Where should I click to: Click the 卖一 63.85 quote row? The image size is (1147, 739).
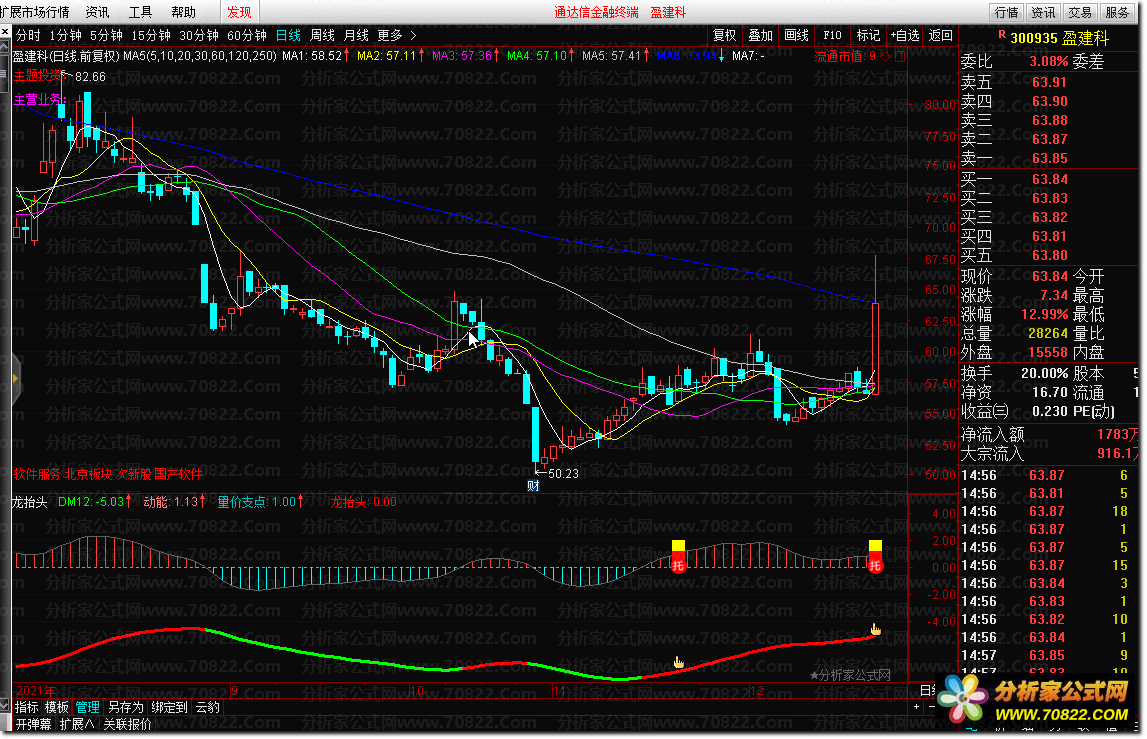click(x=1050, y=158)
